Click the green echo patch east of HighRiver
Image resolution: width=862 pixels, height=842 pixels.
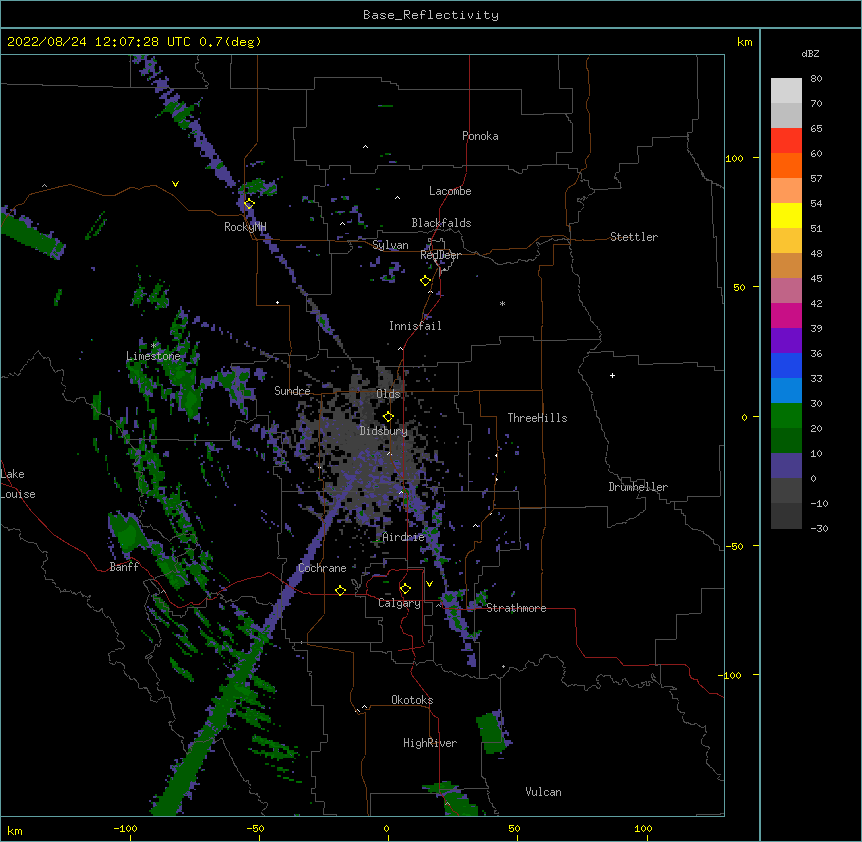(x=492, y=733)
